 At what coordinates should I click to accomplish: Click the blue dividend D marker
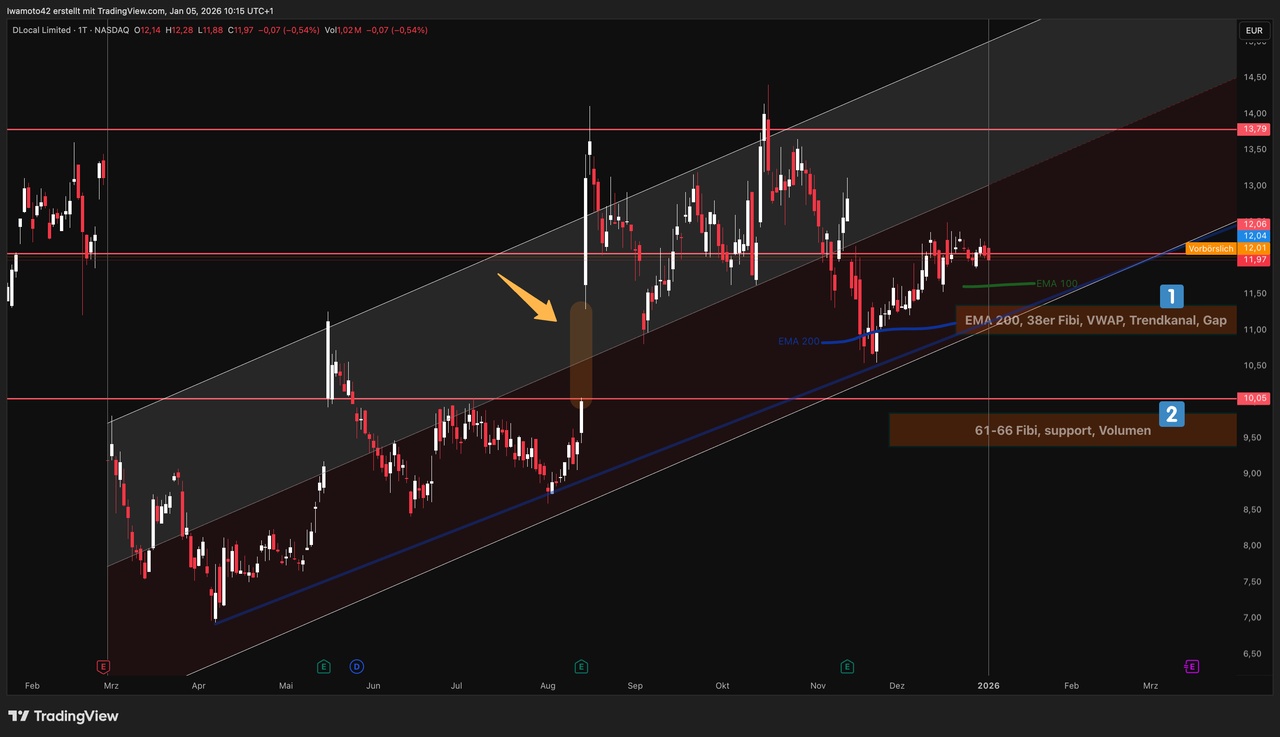[x=356, y=666]
